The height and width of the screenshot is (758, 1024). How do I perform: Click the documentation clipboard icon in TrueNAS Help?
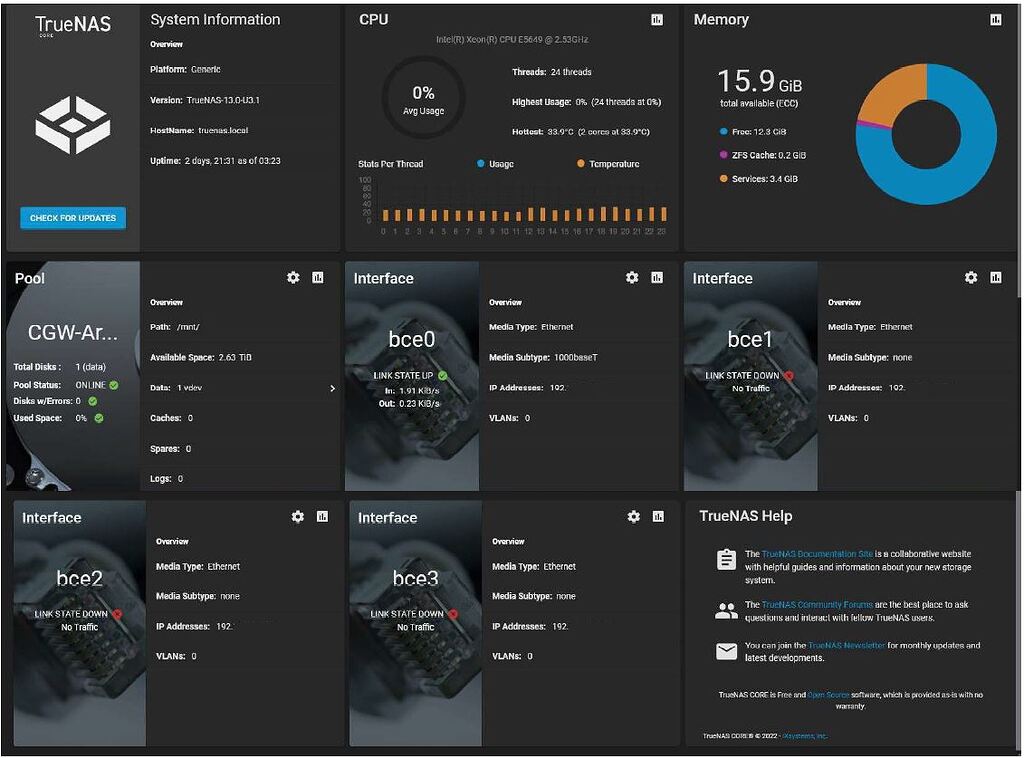725,559
